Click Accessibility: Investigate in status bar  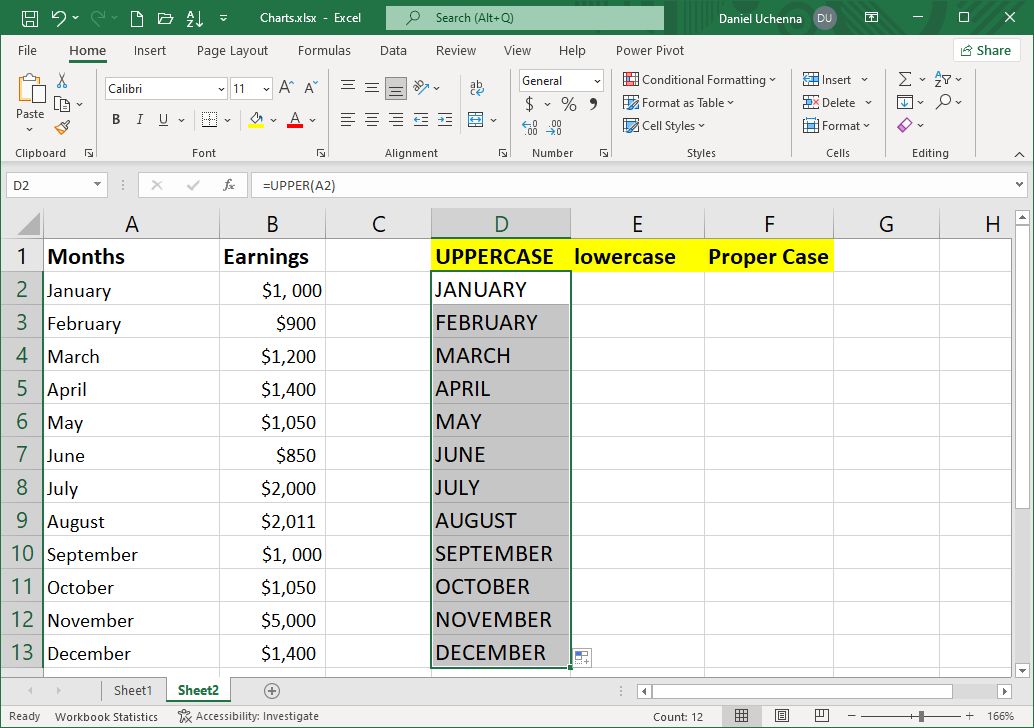(x=248, y=716)
